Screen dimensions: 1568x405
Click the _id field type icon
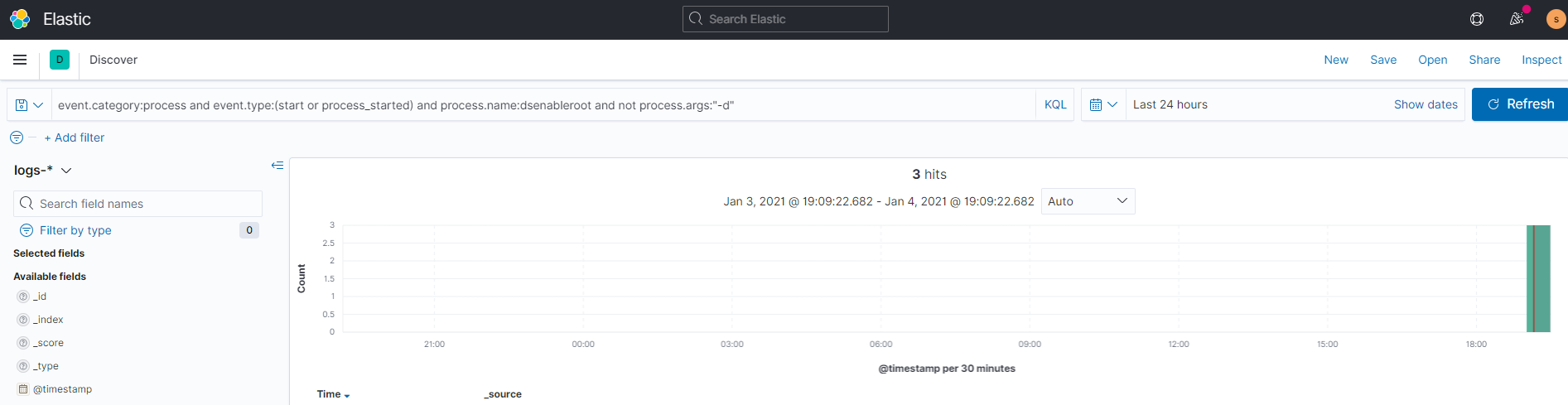tap(23, 297)
